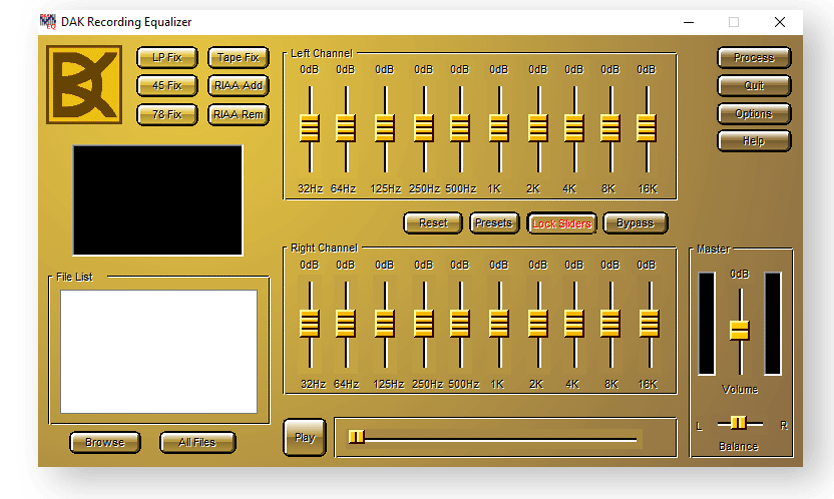Click the Master Volume slider knob
The height and width of the screenshot is (499, 834).
click(739, 330)
